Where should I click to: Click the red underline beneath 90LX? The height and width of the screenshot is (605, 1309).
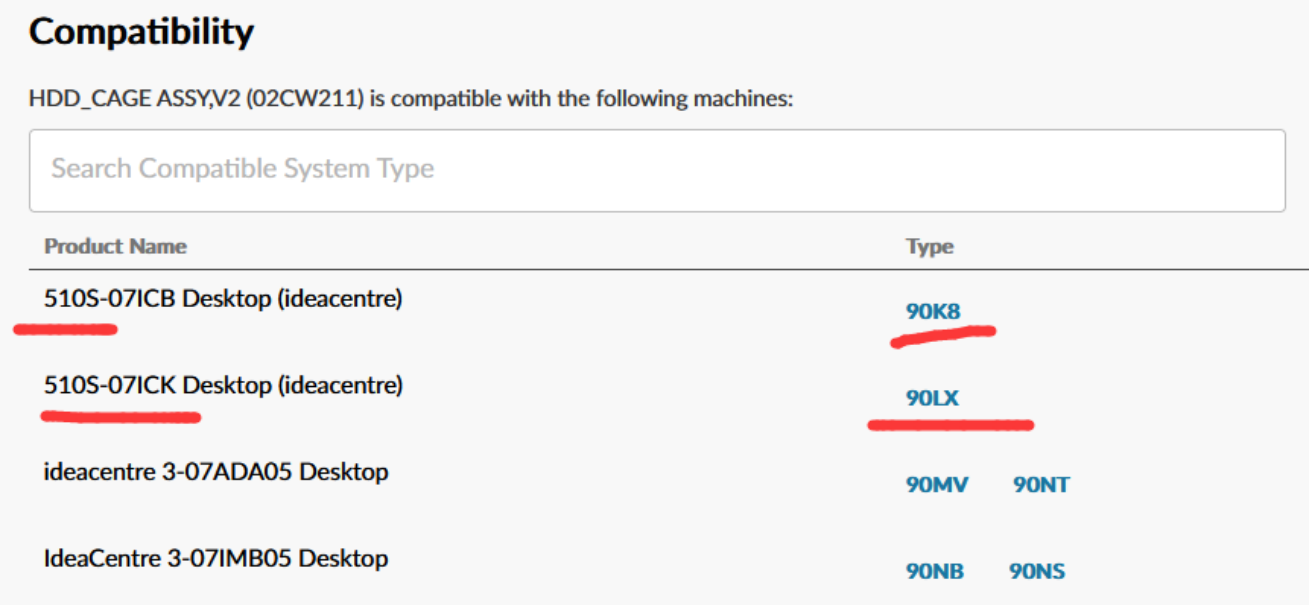click(950, 425)
